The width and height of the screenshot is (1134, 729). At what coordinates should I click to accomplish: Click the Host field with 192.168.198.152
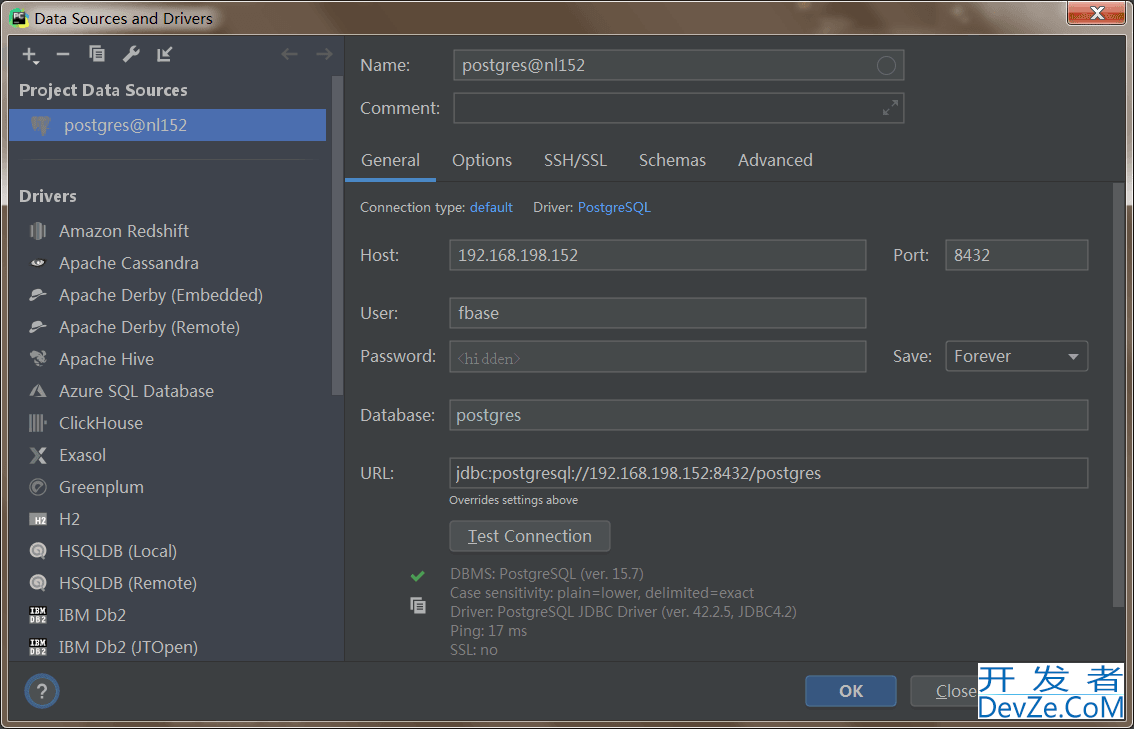tap(657, 255)
